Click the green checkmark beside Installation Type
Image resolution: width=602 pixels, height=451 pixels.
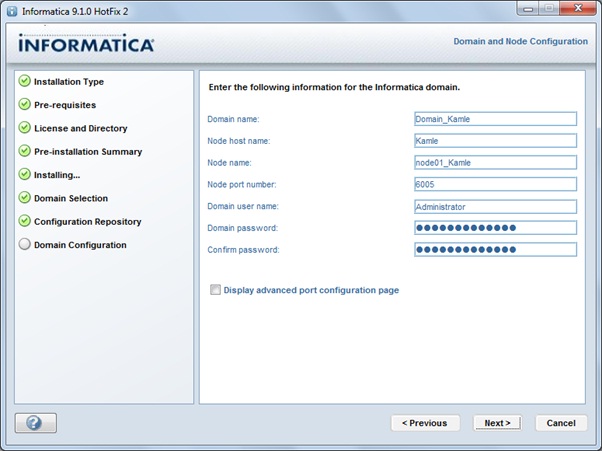25,81
